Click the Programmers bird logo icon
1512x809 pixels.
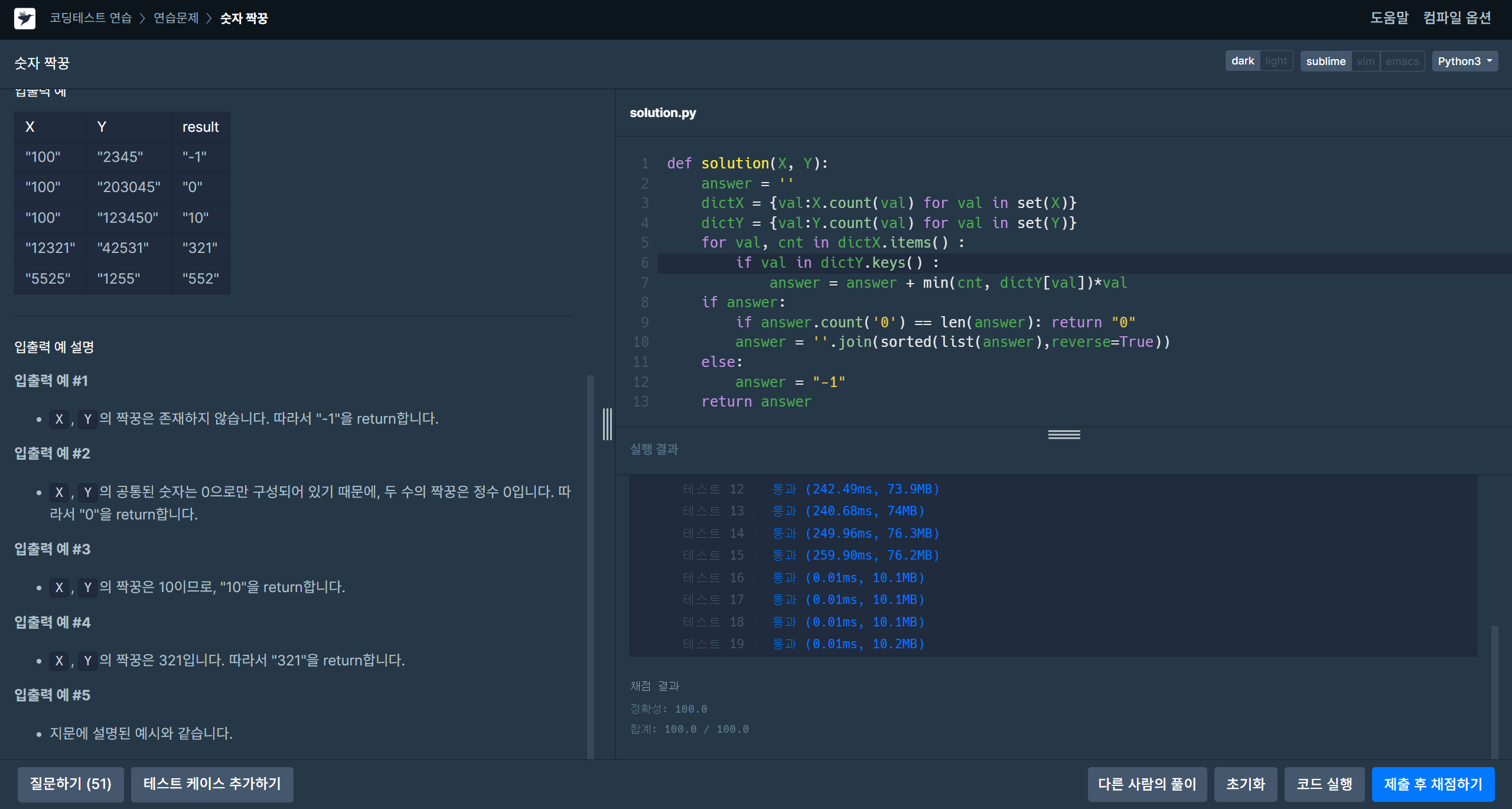(x=25, y=18)
